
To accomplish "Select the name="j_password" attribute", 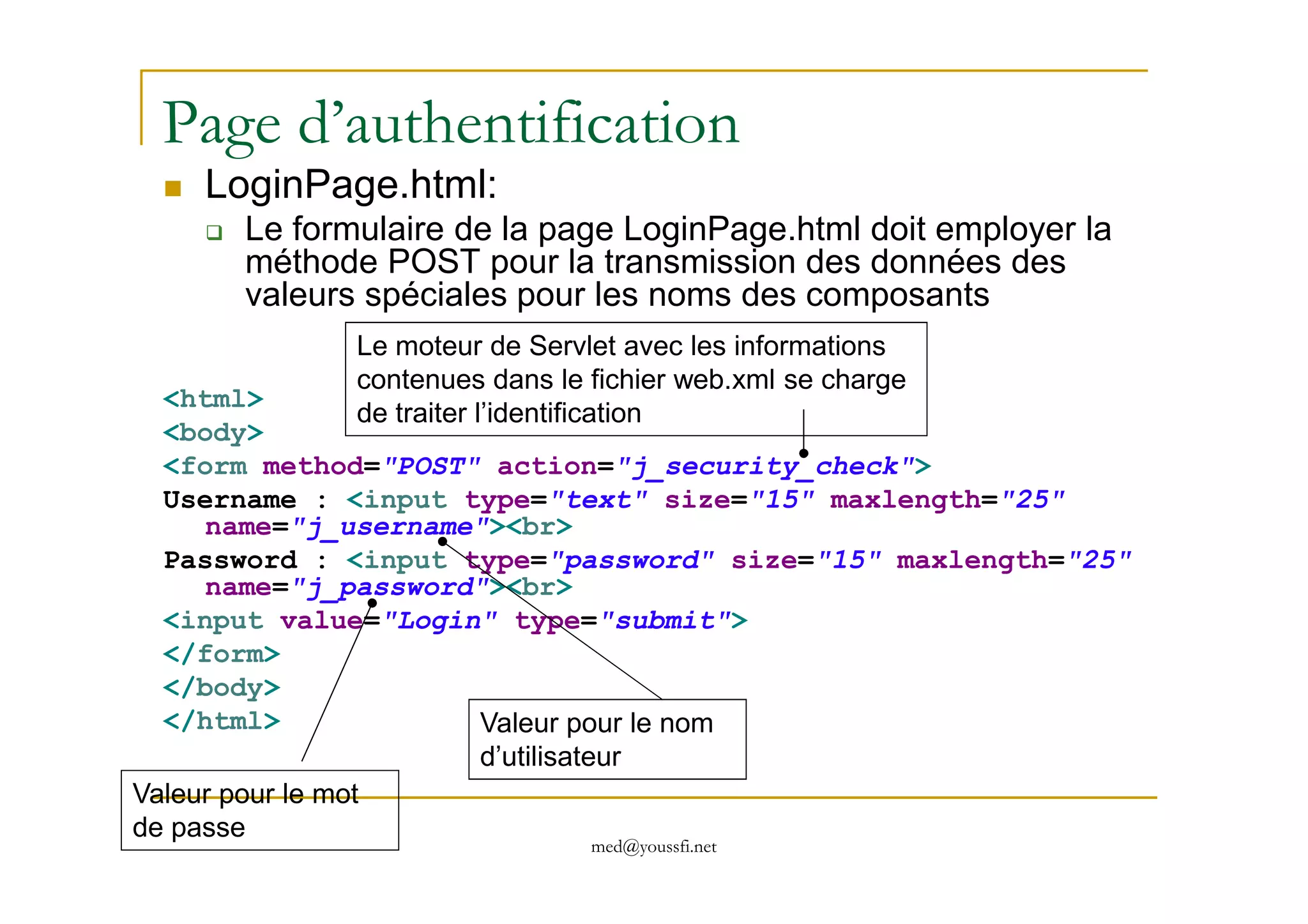I will [347, 587].
